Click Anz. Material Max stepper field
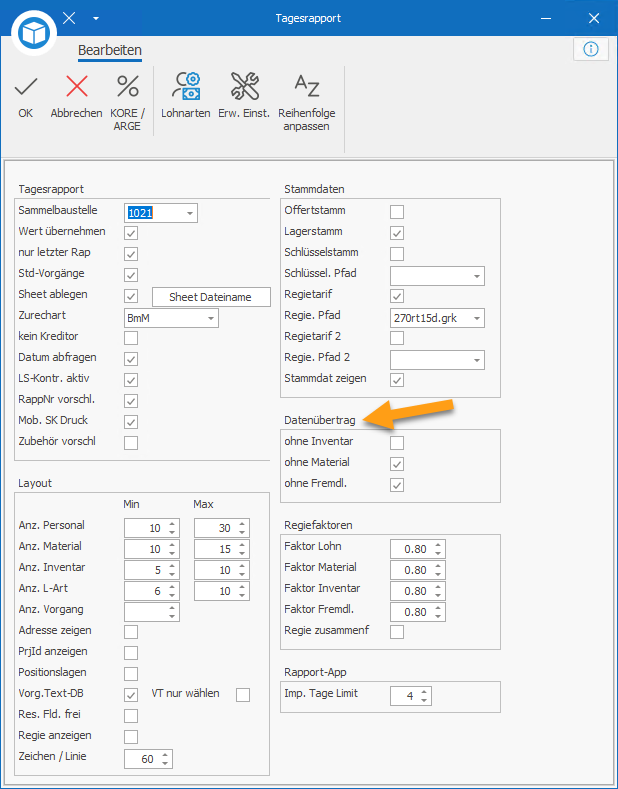618x789 pixels. [222, 549]
